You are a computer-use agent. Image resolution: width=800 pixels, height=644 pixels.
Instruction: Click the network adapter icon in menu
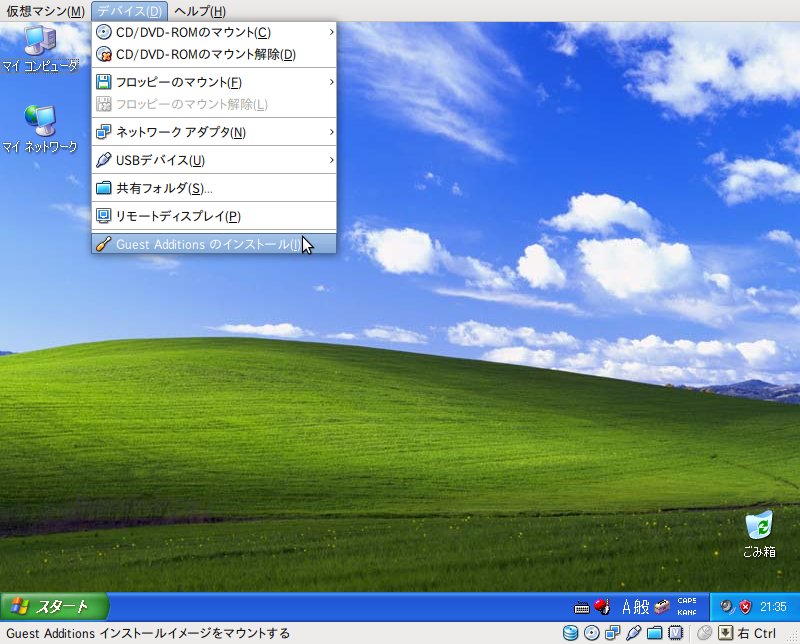104,132
